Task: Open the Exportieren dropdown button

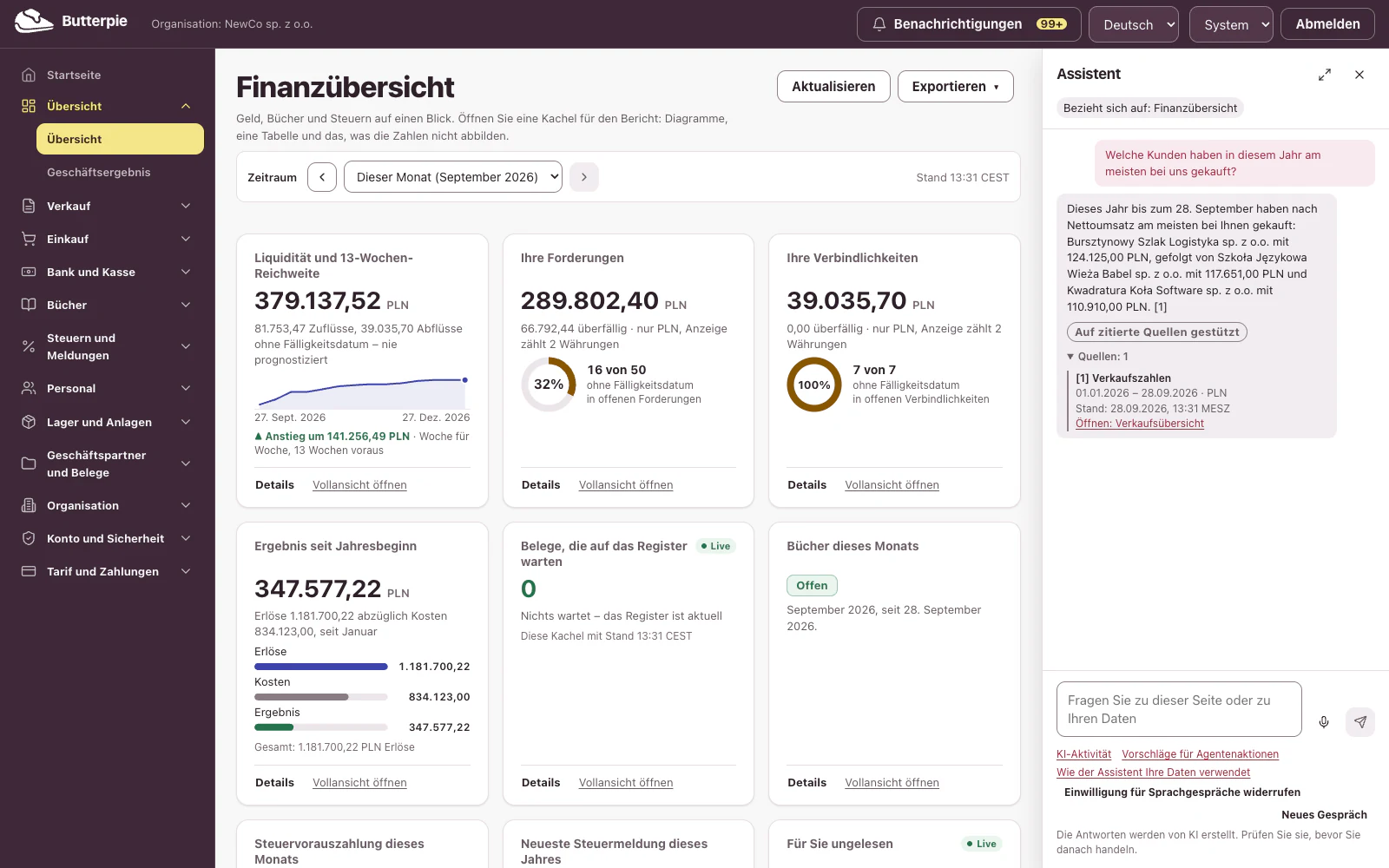Action: tap(956, 87)
